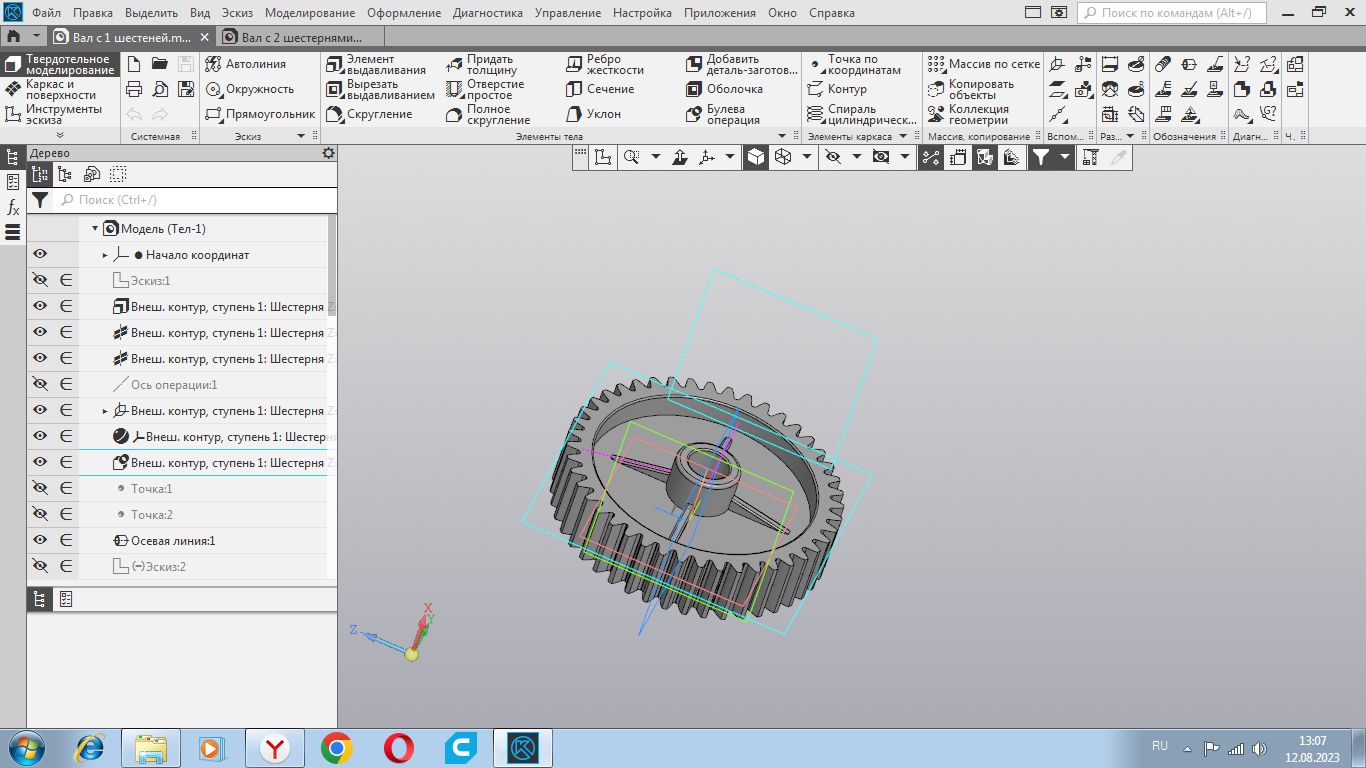Toggle visibility of Точка:1 in the tree

pyautogui.click(x=40, y=489)
